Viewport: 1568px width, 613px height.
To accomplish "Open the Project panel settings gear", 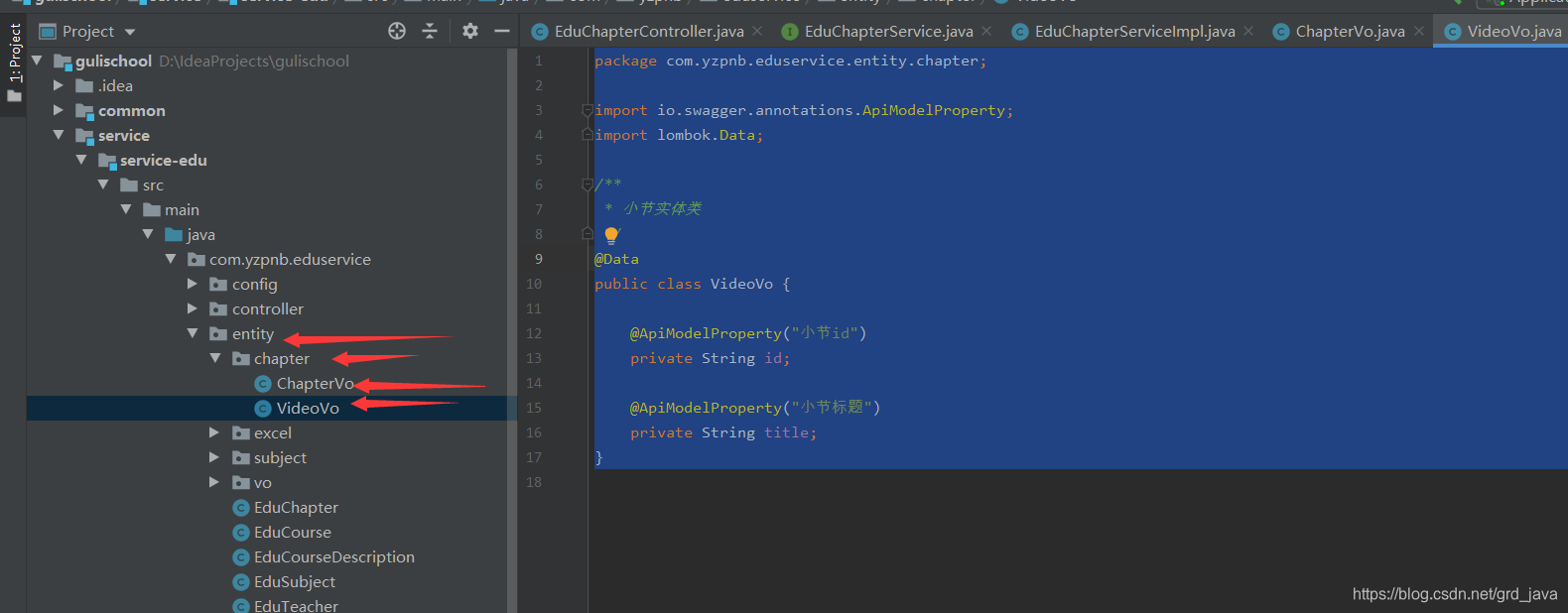I will (x=470, y=31).
